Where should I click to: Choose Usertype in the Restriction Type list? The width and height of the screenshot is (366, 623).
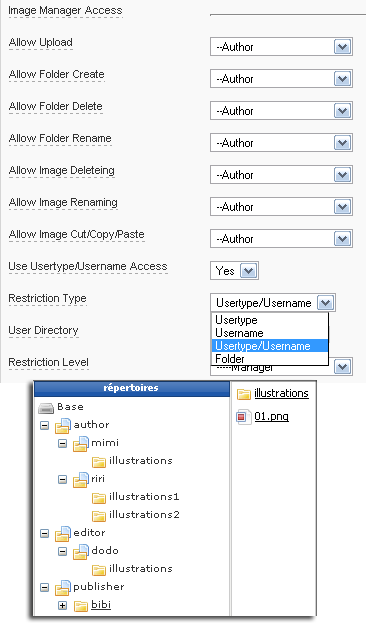270,320
